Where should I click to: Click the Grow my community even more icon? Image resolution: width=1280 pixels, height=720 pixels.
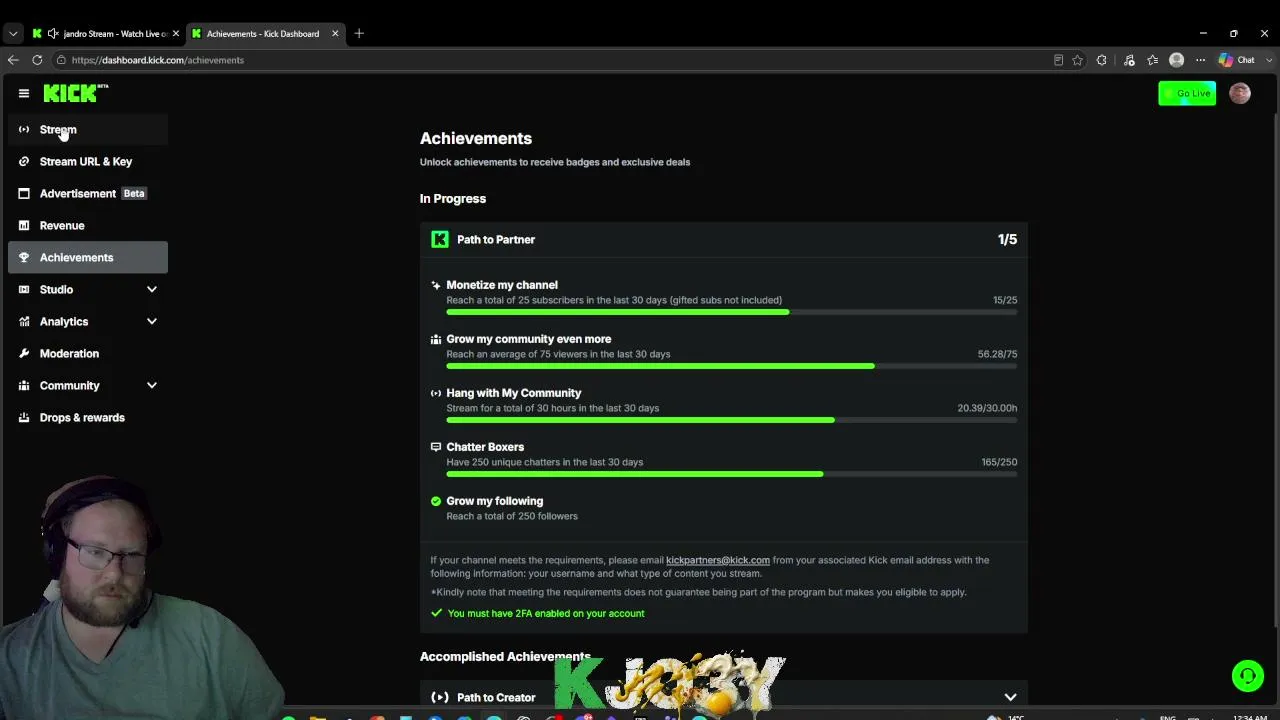[436, 339]
